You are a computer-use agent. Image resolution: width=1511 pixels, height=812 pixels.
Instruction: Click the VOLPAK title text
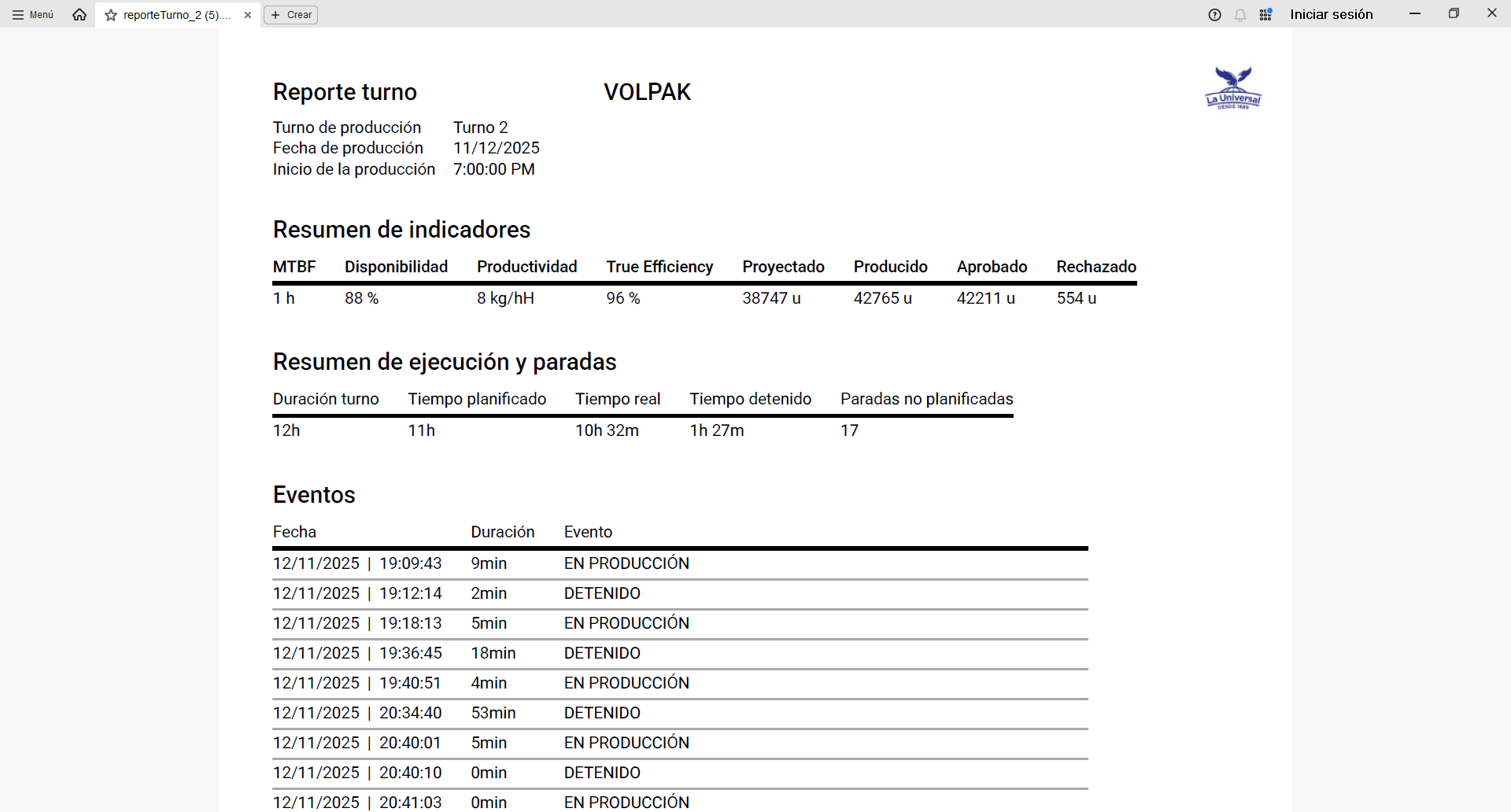pyautogui.click(x=647, y=92)
